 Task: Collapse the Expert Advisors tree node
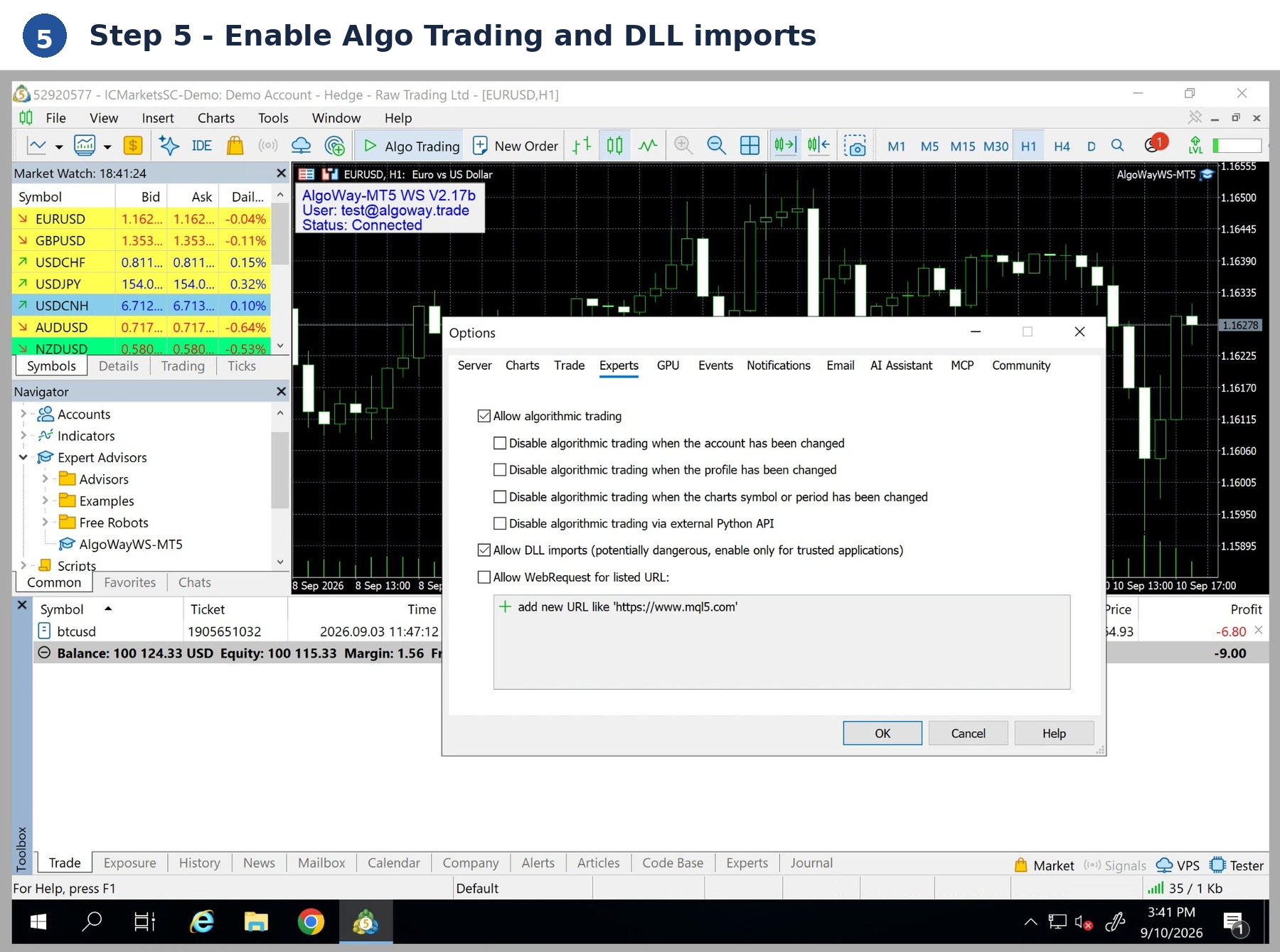[23, 457]
